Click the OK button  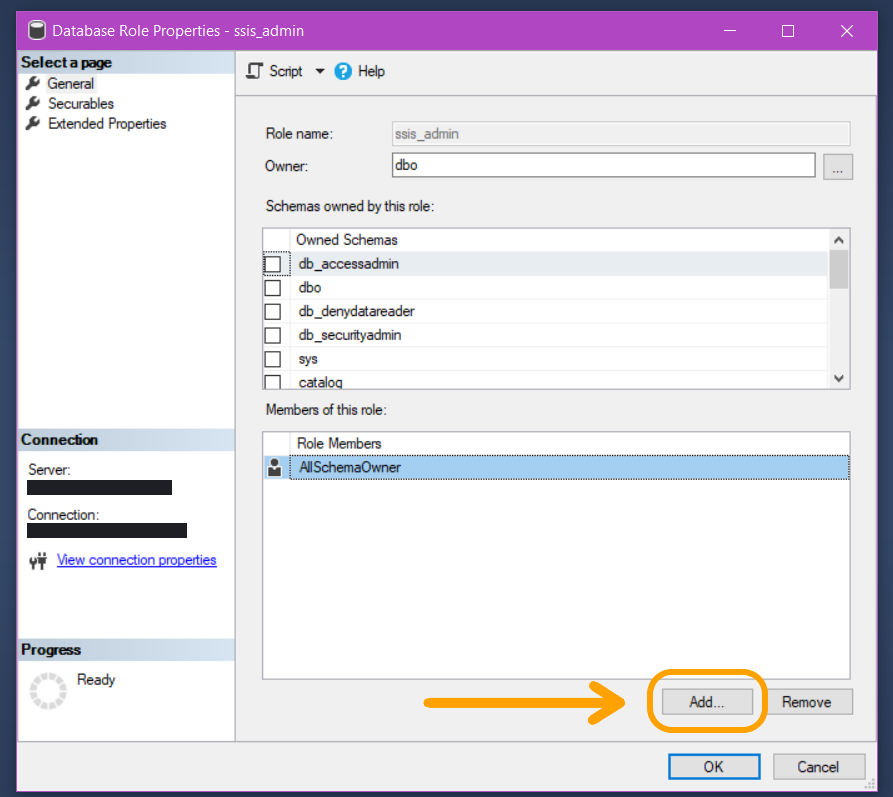(714, 767)
